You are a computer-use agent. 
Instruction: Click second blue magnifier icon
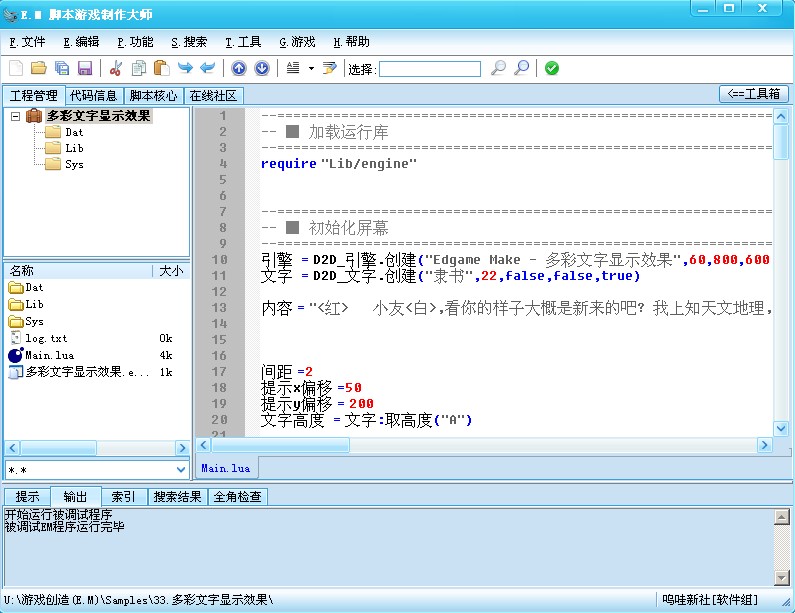point(521,68)
